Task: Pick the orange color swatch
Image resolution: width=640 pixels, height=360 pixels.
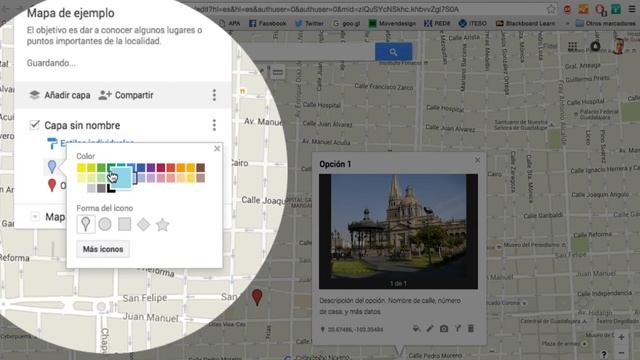Action: click(180, 168)
